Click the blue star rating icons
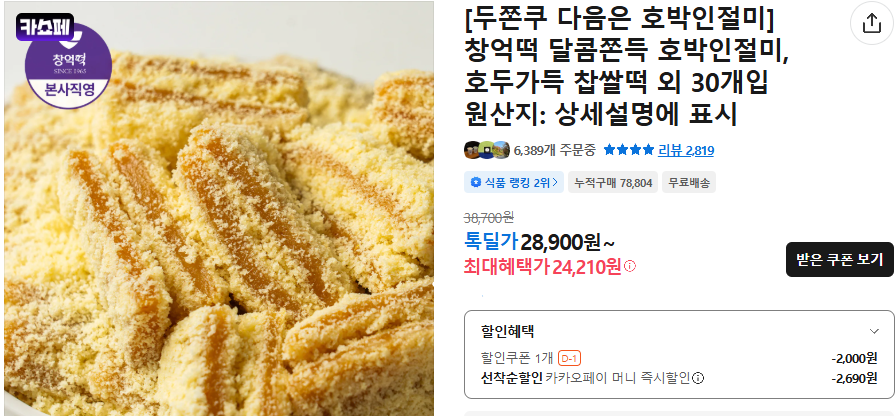This screenshot has height=416, width=895. point(628,150)
